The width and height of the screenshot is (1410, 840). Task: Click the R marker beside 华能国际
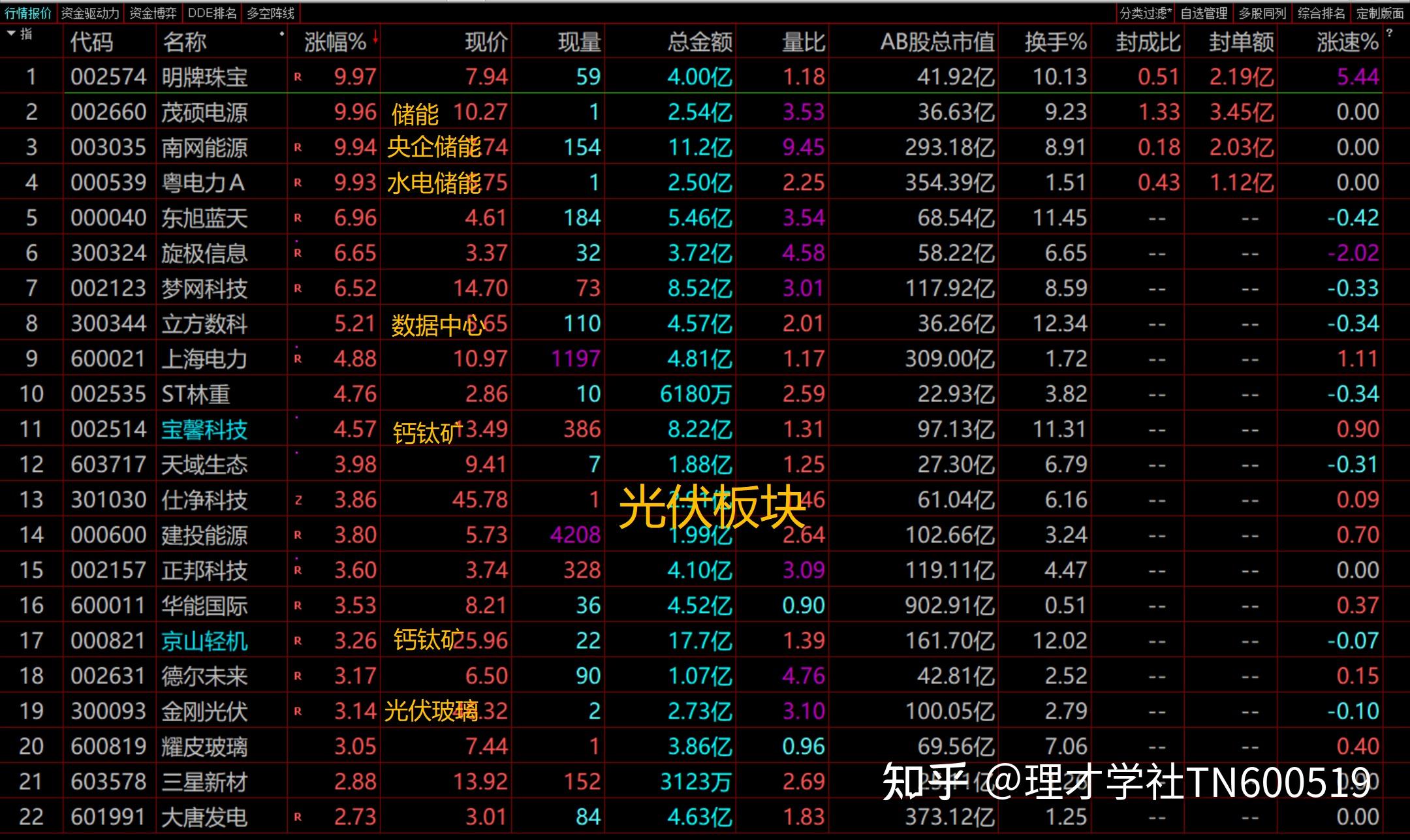tap(298, 606)
